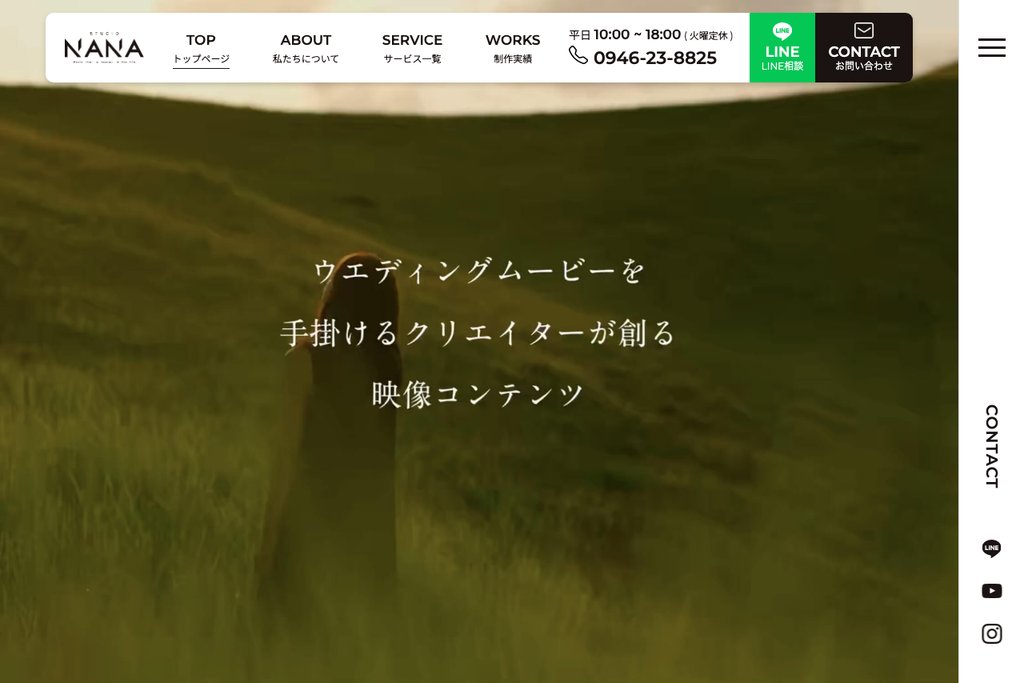Open the YouTube icon in sidebar
The width and height of the screenshot is (1024, 683).
coord(991,591)
